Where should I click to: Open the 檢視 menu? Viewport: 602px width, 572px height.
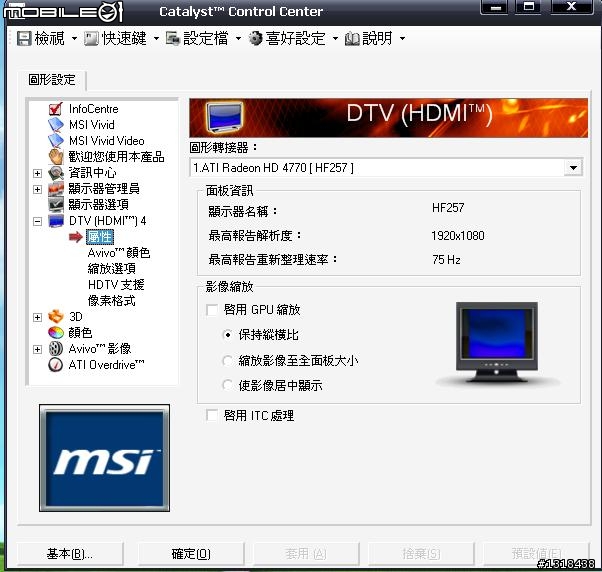coord(50,38)
